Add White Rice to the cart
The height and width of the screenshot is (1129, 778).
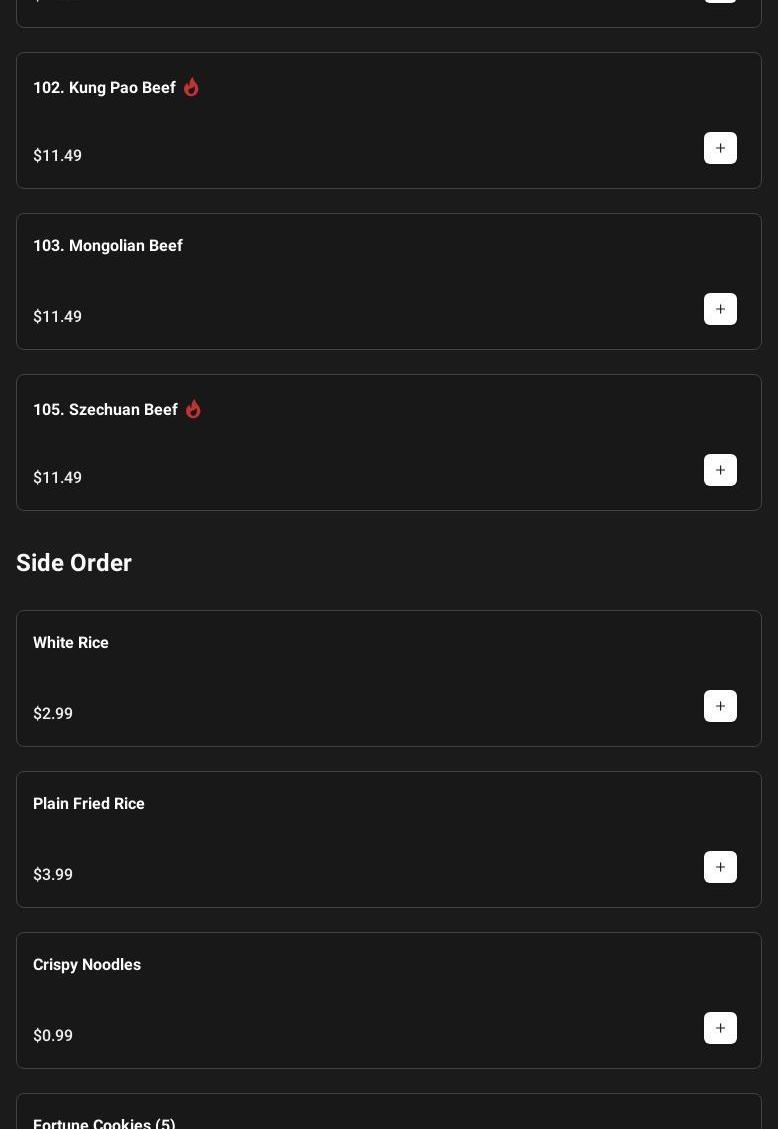click(x=720, y=706)
